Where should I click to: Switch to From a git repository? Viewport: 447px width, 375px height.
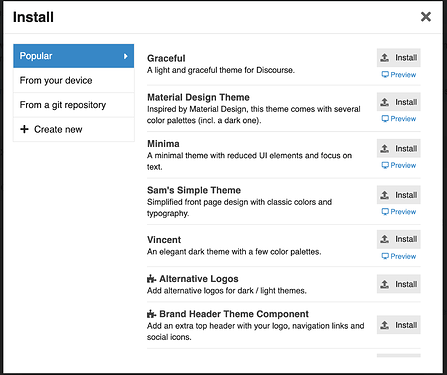point(74,105)
